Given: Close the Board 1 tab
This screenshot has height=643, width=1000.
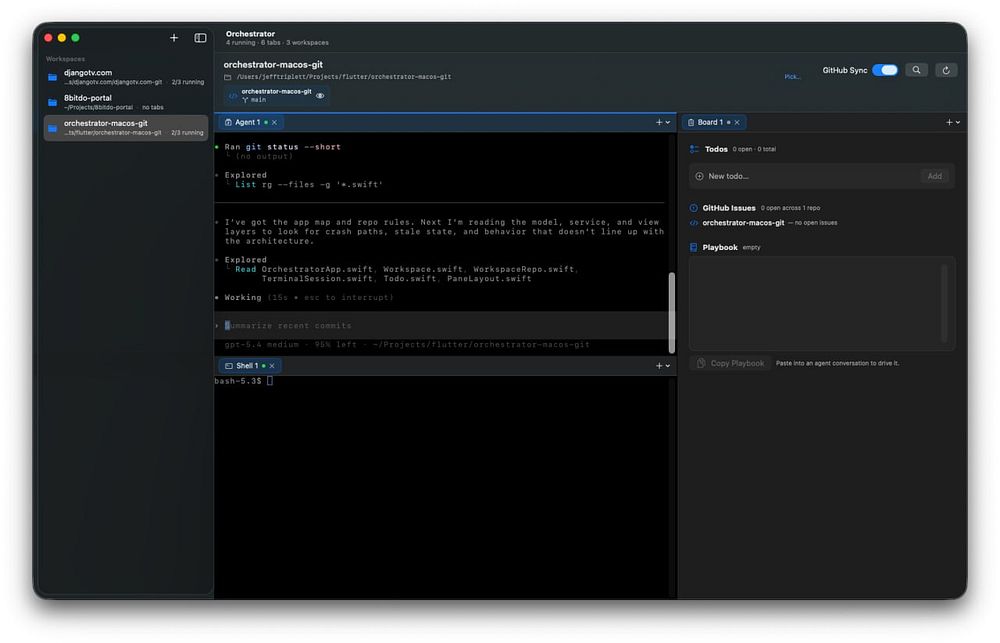Looking at the screenshot, I should (x=737, y=122).
